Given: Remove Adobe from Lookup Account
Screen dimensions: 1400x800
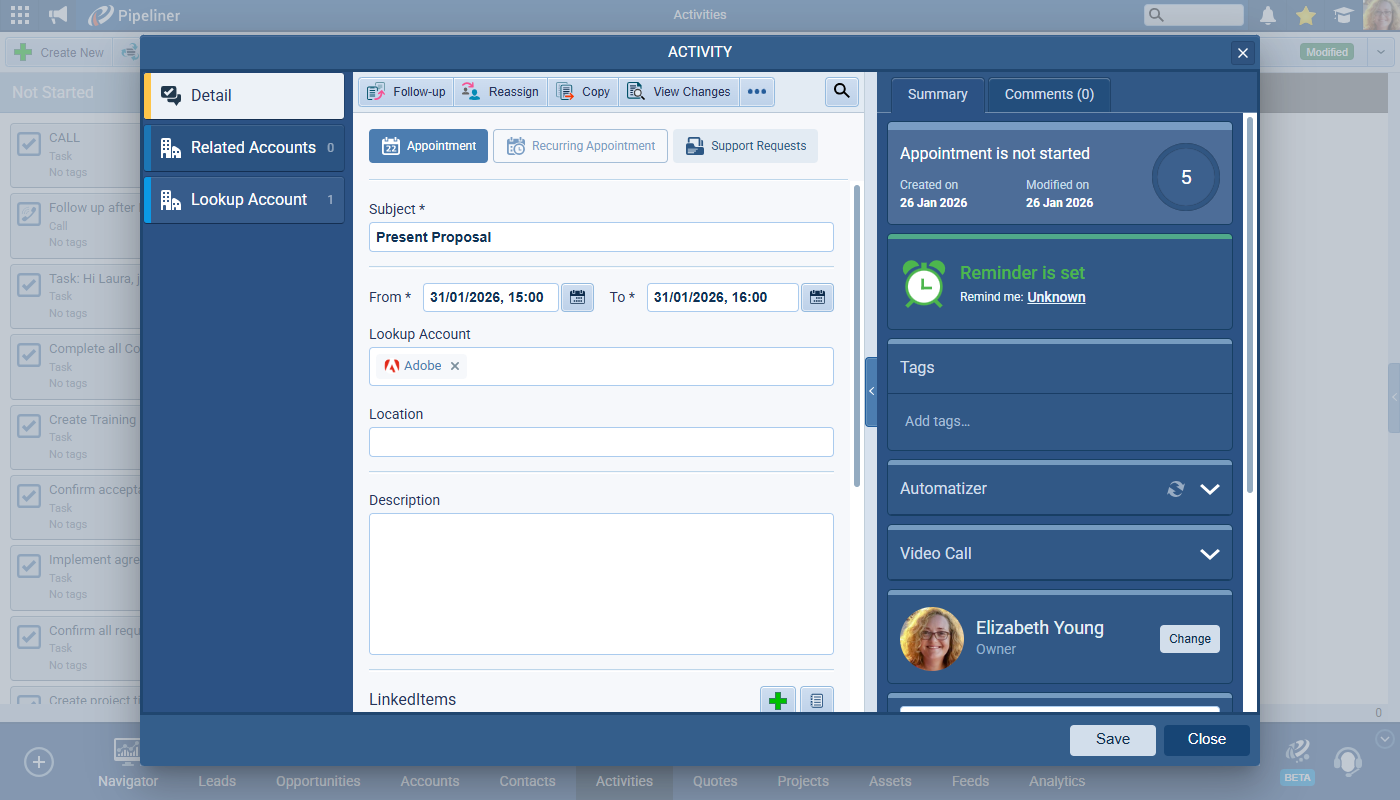Looking at the screenshot, I should (455, 366).
